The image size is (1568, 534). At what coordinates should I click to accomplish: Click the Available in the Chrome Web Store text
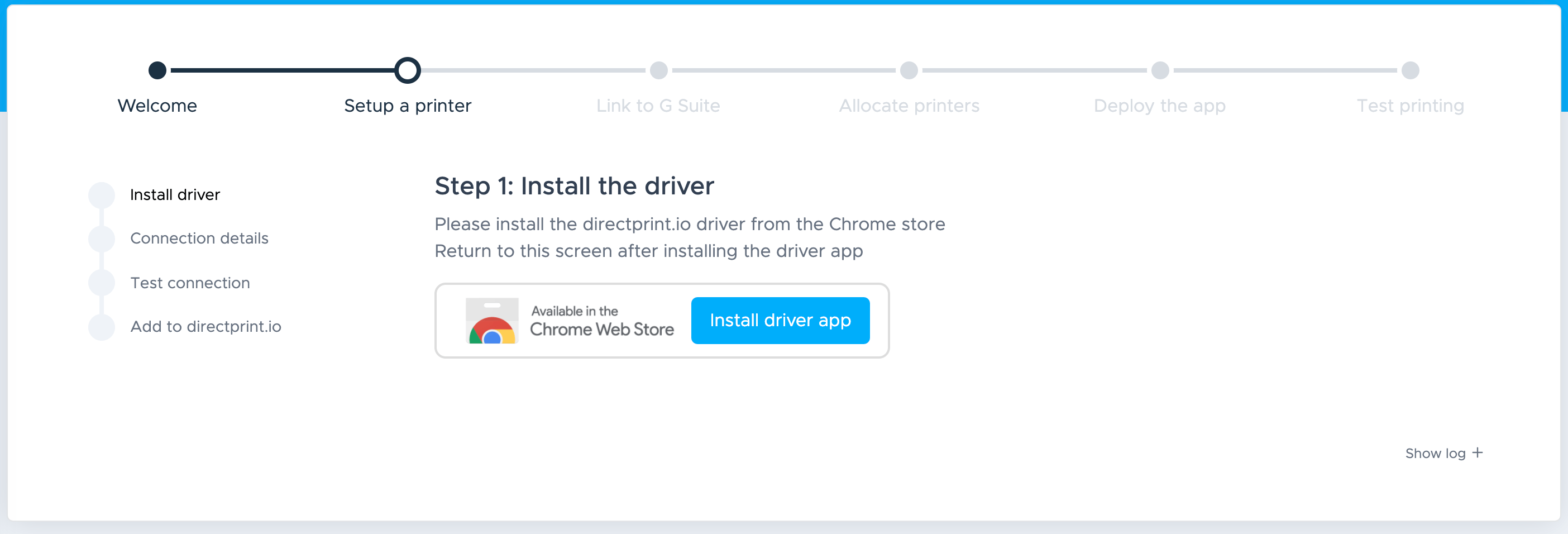click(x=601, y=321)
